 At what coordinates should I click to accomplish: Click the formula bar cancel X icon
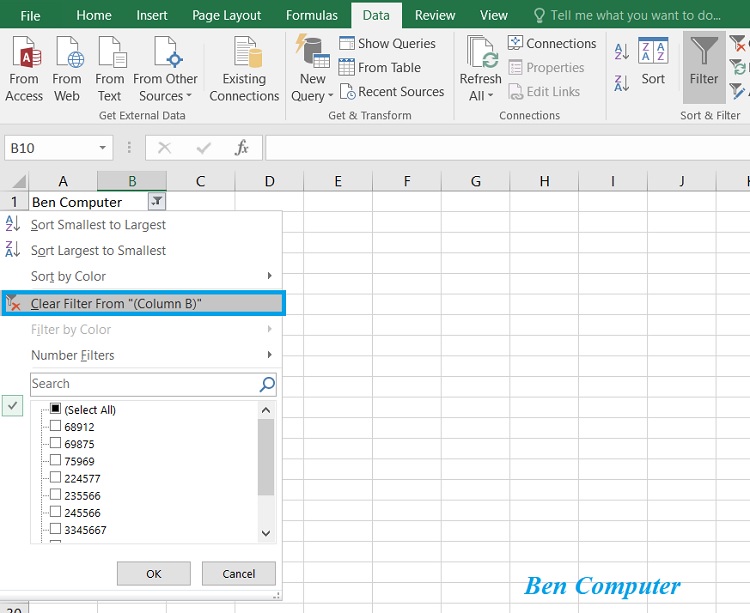click(x=165, y=148)
